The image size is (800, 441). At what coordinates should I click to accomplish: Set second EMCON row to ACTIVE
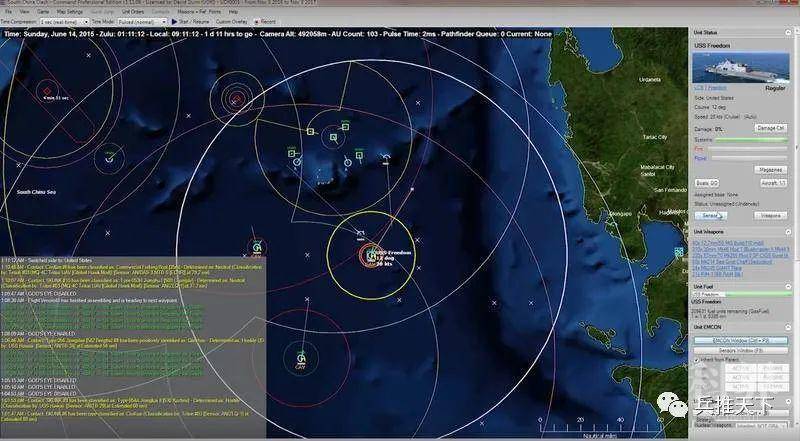(741, 377)
